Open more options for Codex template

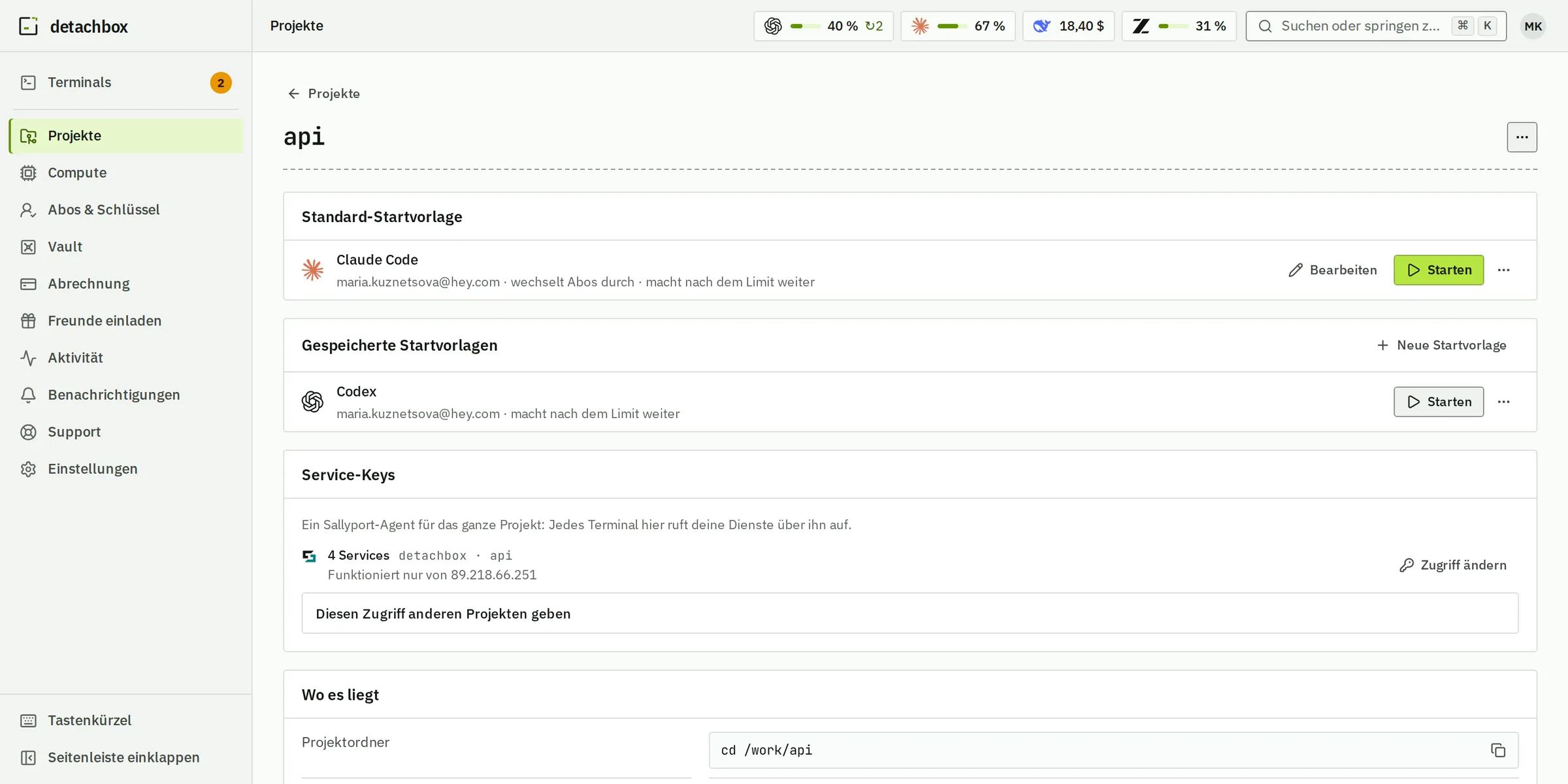1503,402
